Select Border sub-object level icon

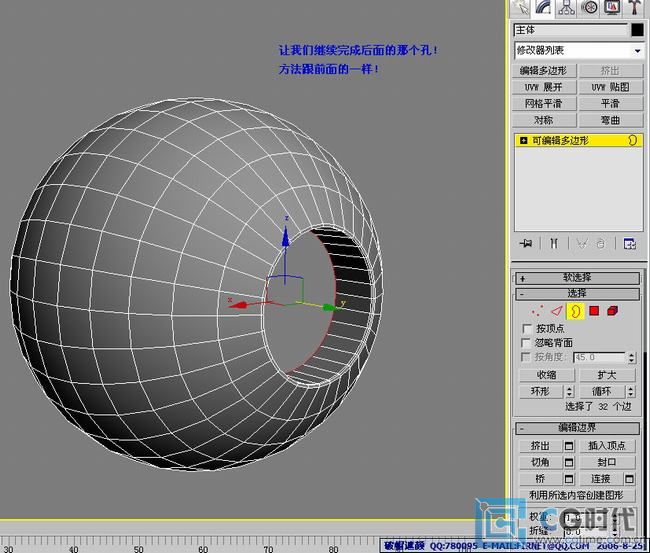575,311
